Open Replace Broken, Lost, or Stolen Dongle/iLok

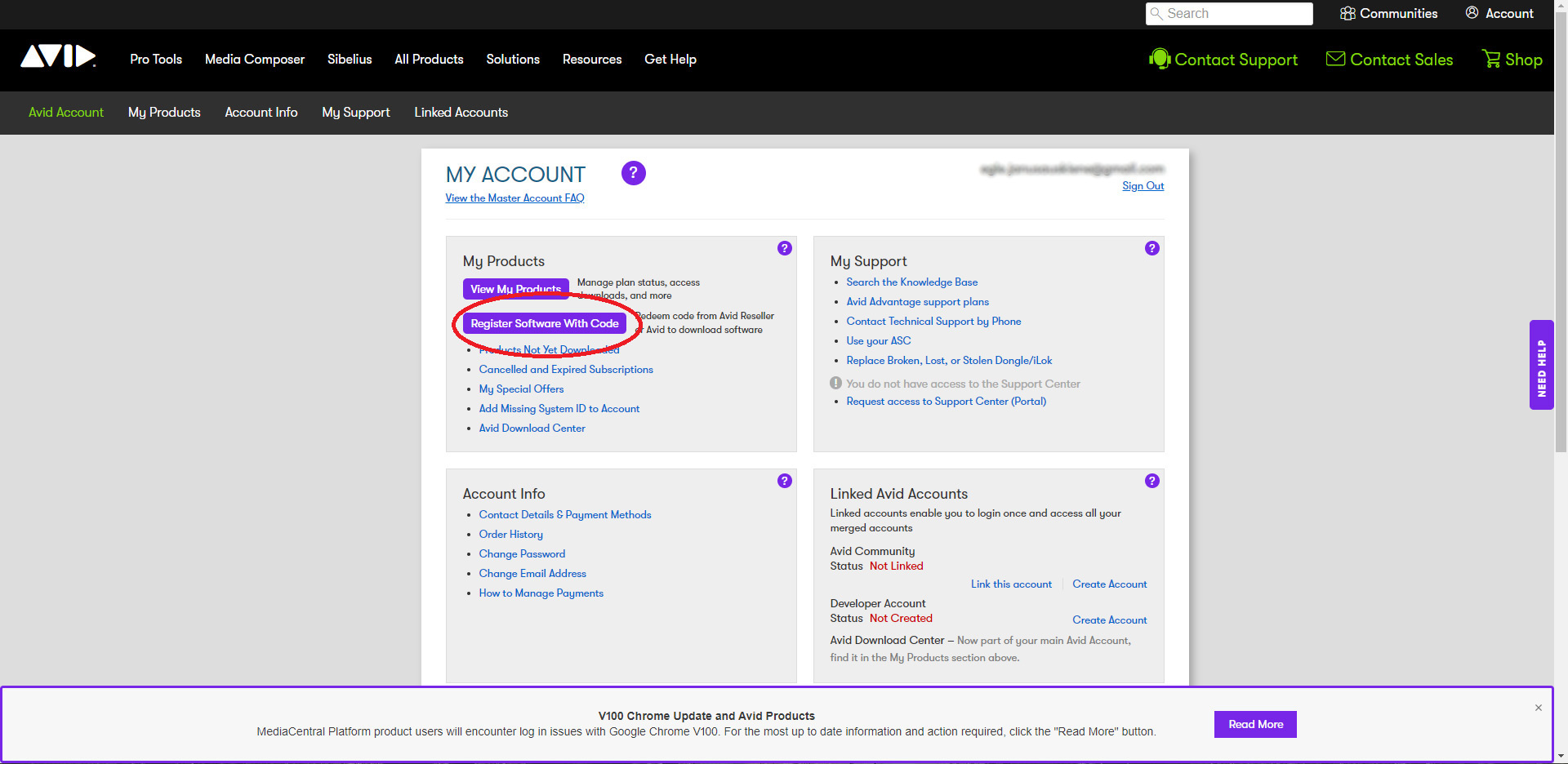tap(949, 361)
